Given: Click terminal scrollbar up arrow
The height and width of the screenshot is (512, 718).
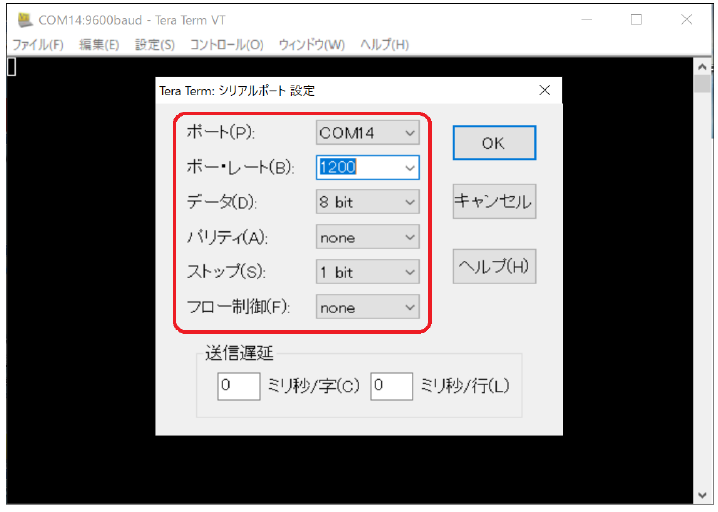Looking at the screenshot, I should coord(702,67).
